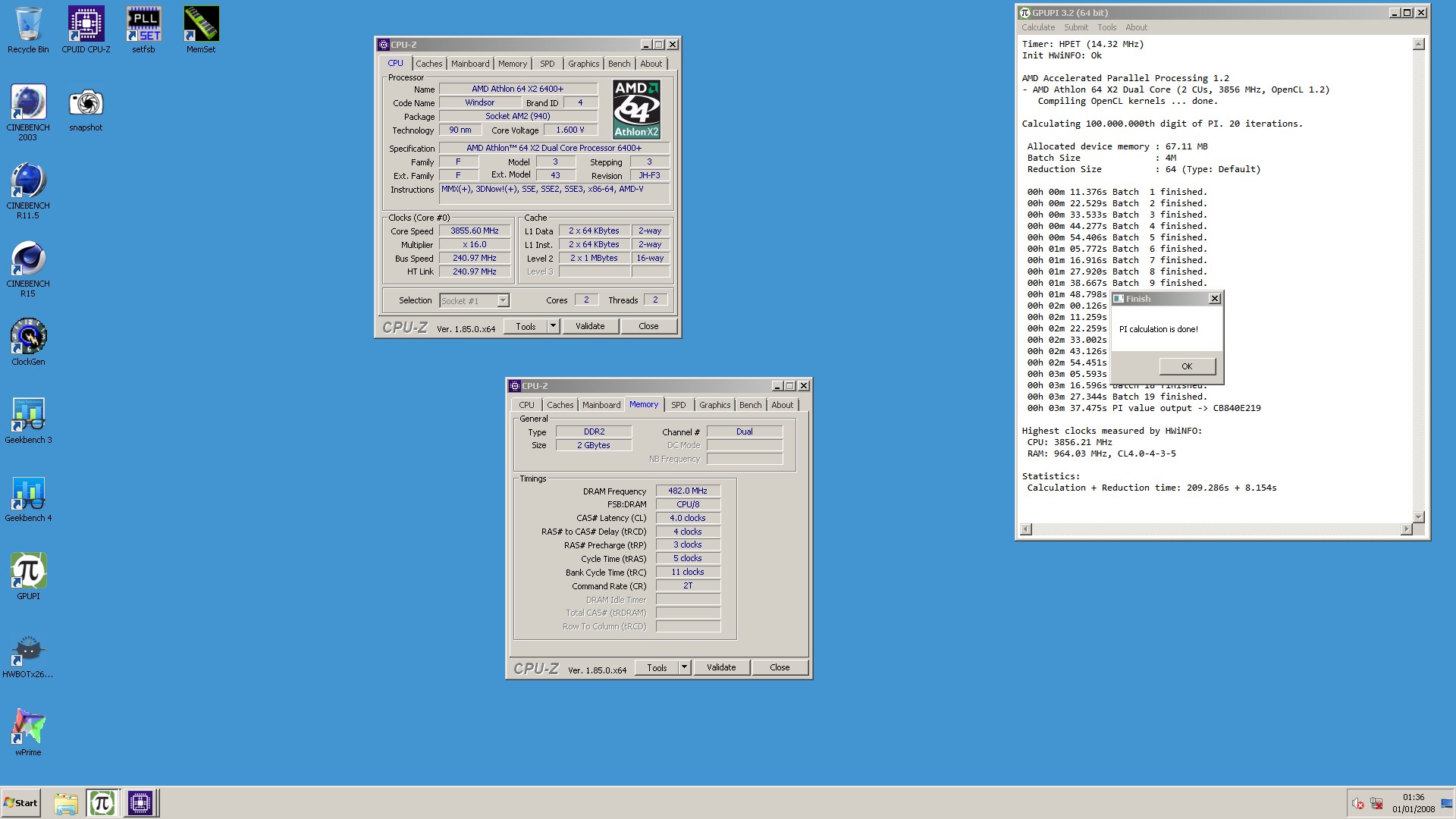
Task: Open ClockGen desktop shortcut
Action: pyautogui.click(x=28, y=342)
